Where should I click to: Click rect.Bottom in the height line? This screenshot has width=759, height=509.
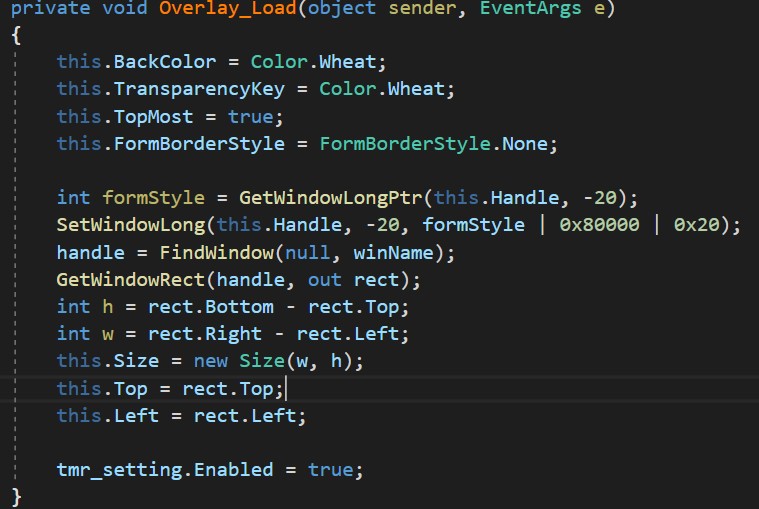tap(211, 307)
